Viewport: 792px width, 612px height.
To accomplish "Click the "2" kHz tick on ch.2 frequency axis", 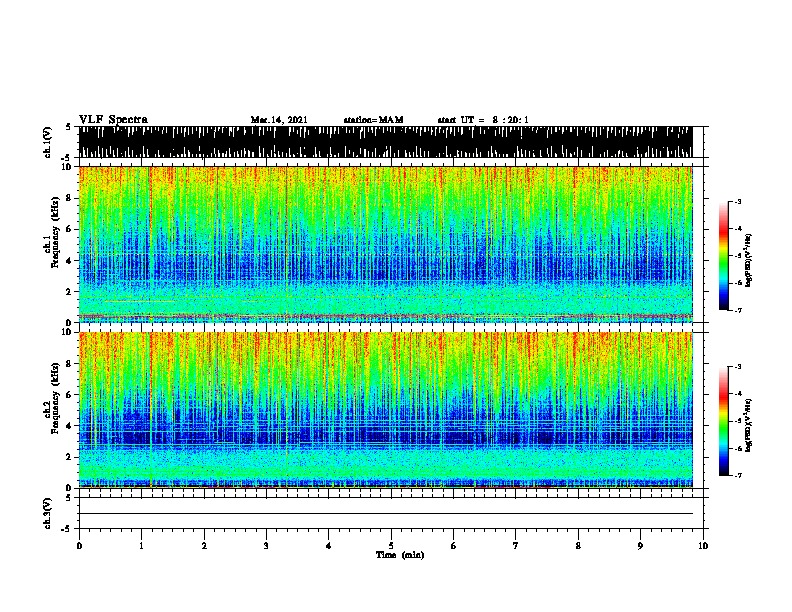I will [x=69, y=457].
